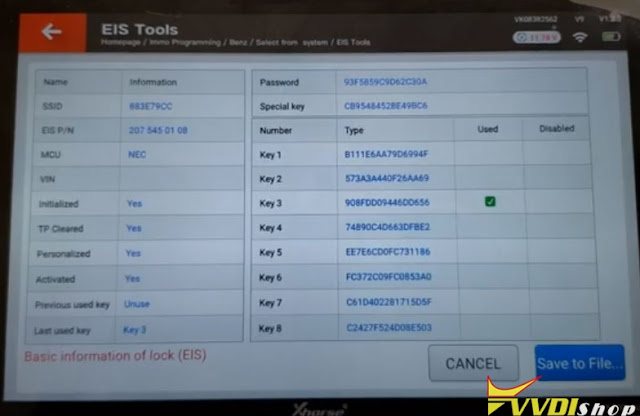Click Previous used key value Unuse
This screenshot has height=416, width=640.
137,304
